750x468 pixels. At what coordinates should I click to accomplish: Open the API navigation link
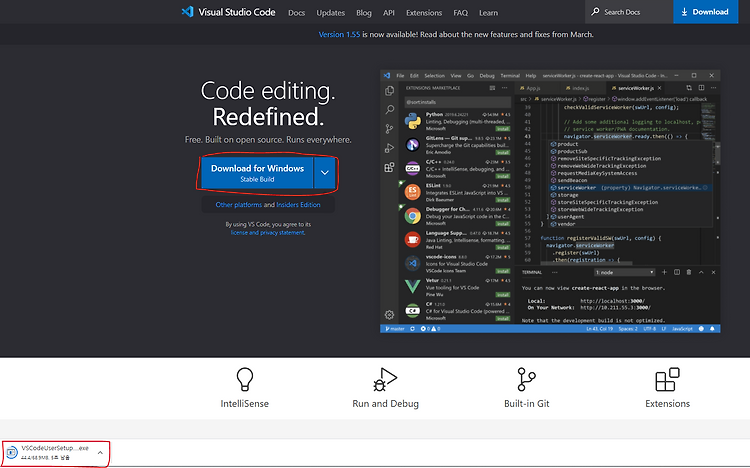point(388,13)
